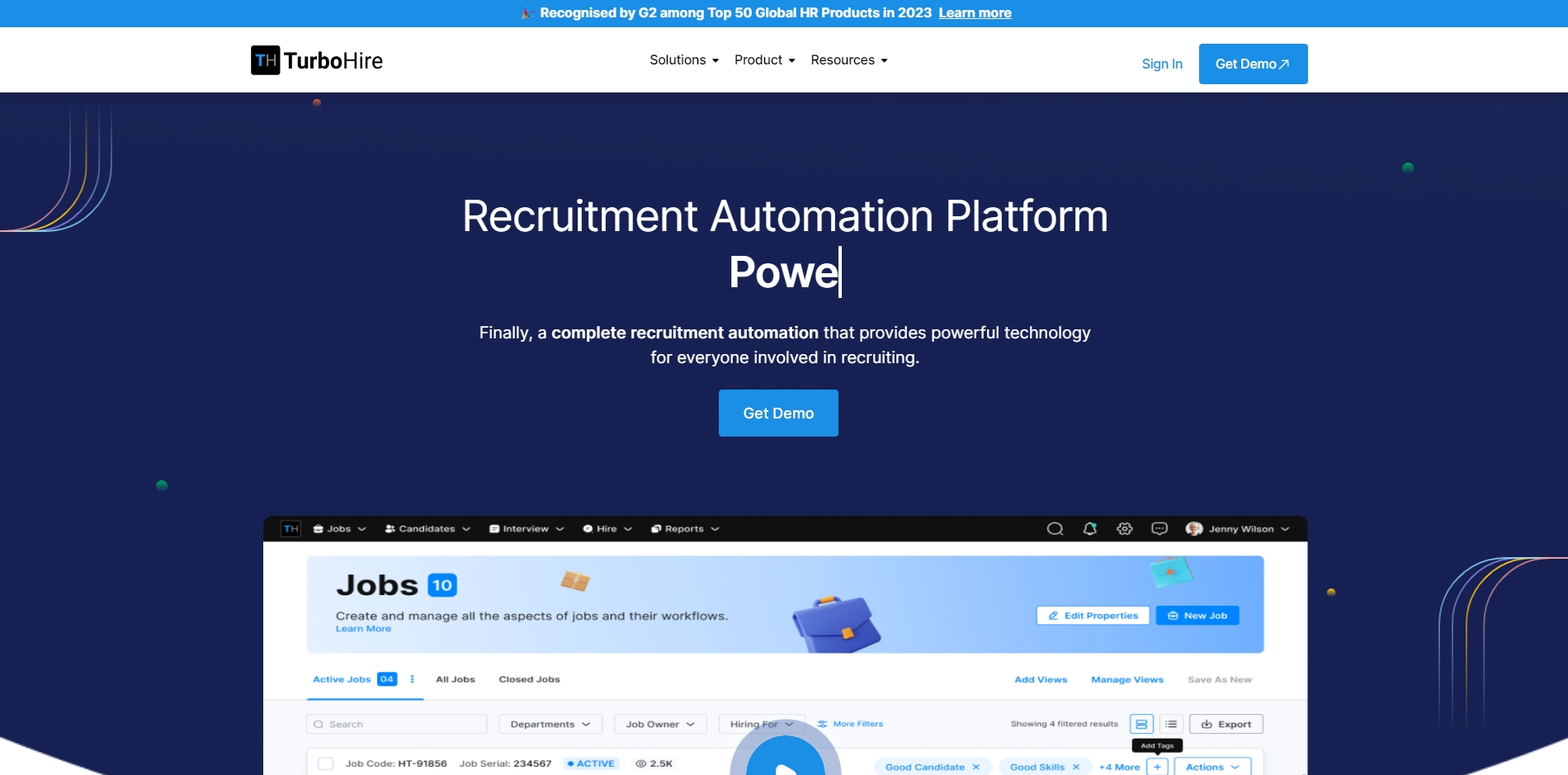This screenshot has height=775, width=1568.
Task: Expand the Product dropdown menu
Action: [764, 60]
